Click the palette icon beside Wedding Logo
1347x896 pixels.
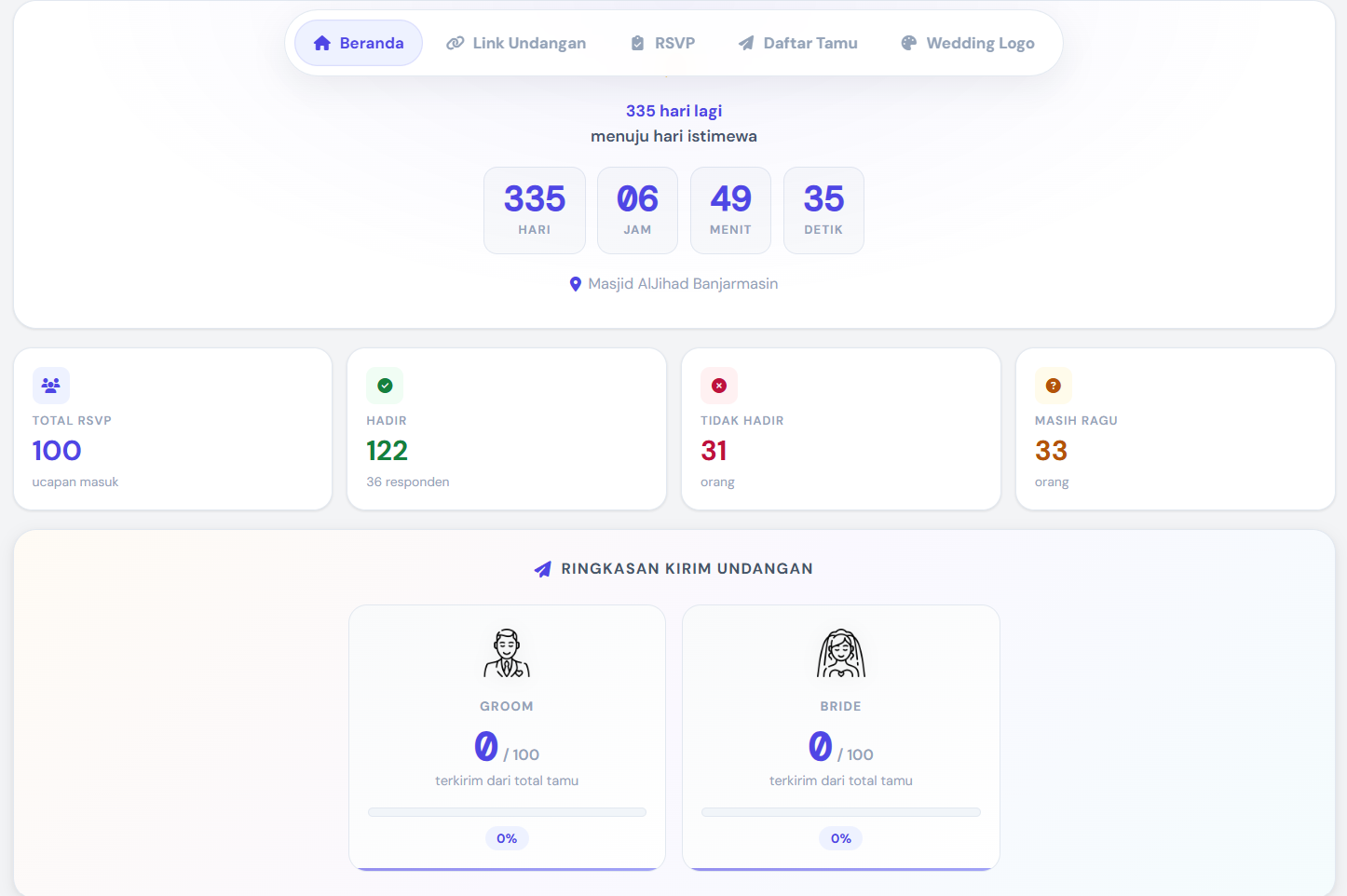point(909,43)
